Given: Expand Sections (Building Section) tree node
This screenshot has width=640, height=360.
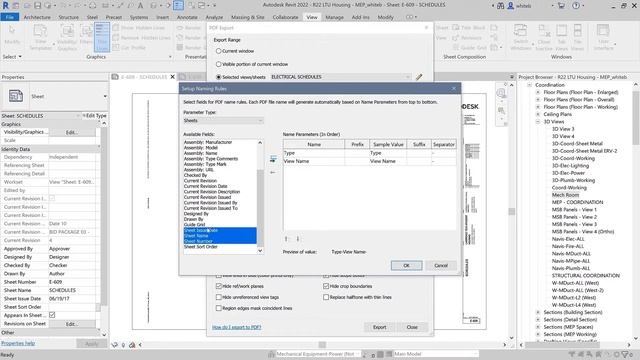Looking at the screenshot, I should [538, 312].
